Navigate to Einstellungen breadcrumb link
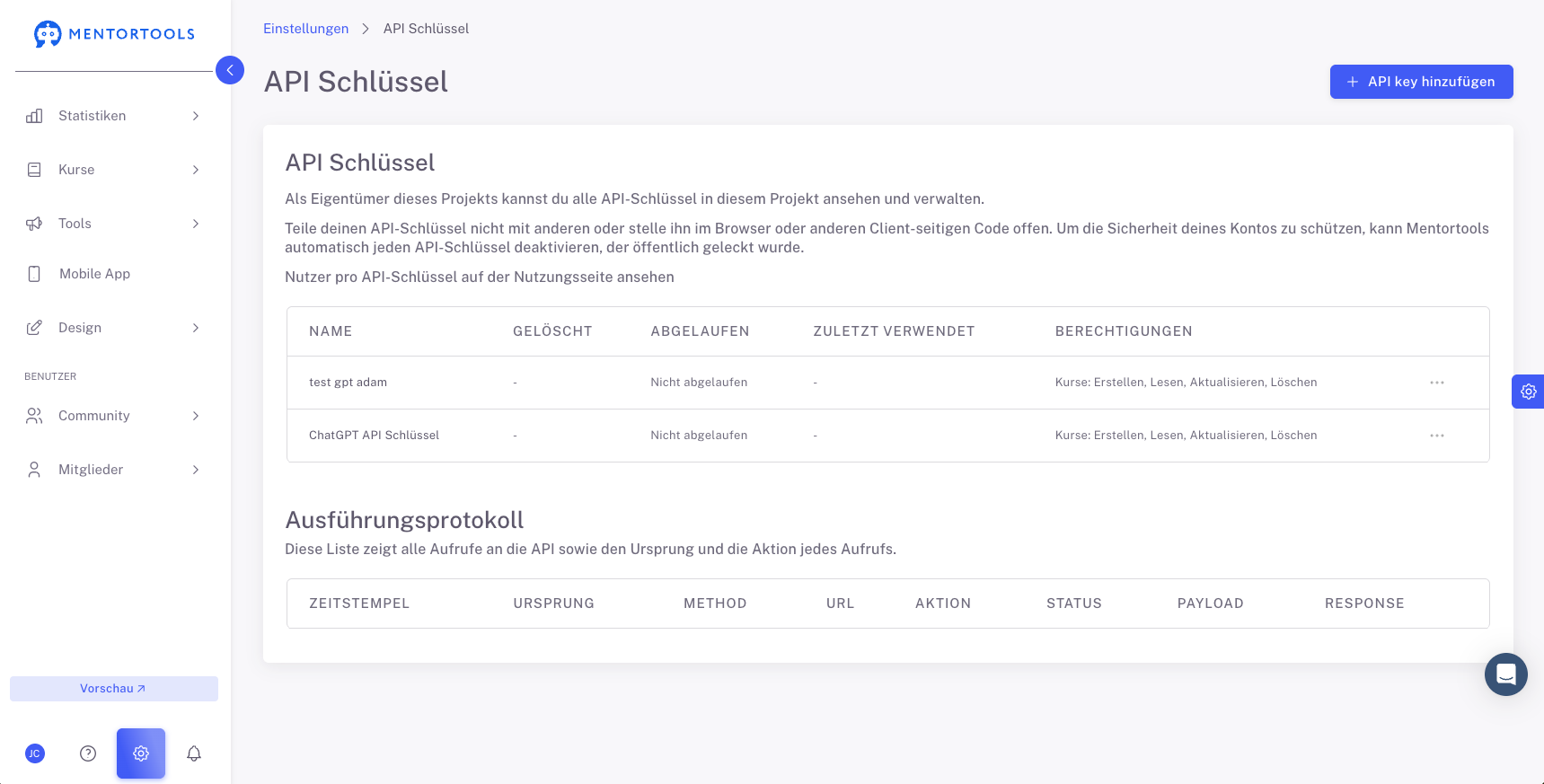 coord(305,29)
